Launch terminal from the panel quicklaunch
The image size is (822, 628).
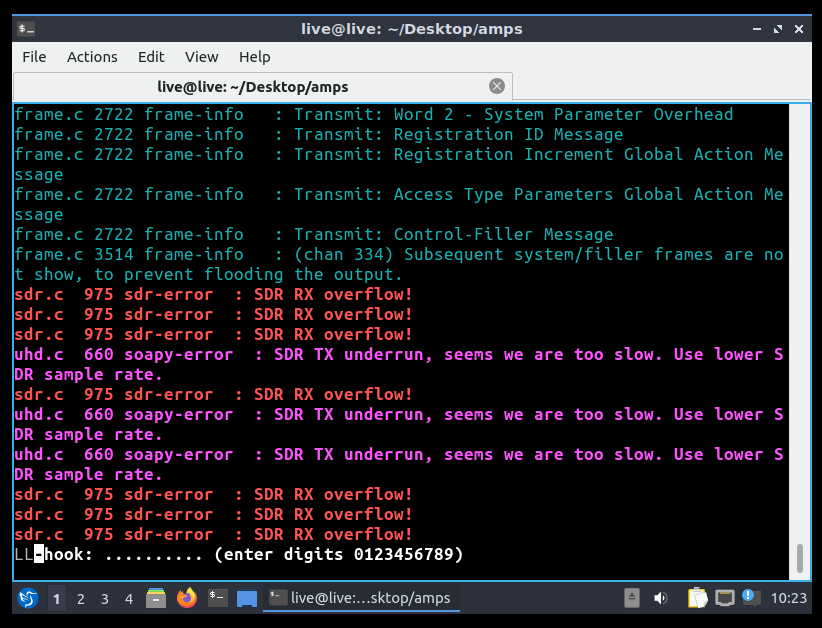[218, 598]
